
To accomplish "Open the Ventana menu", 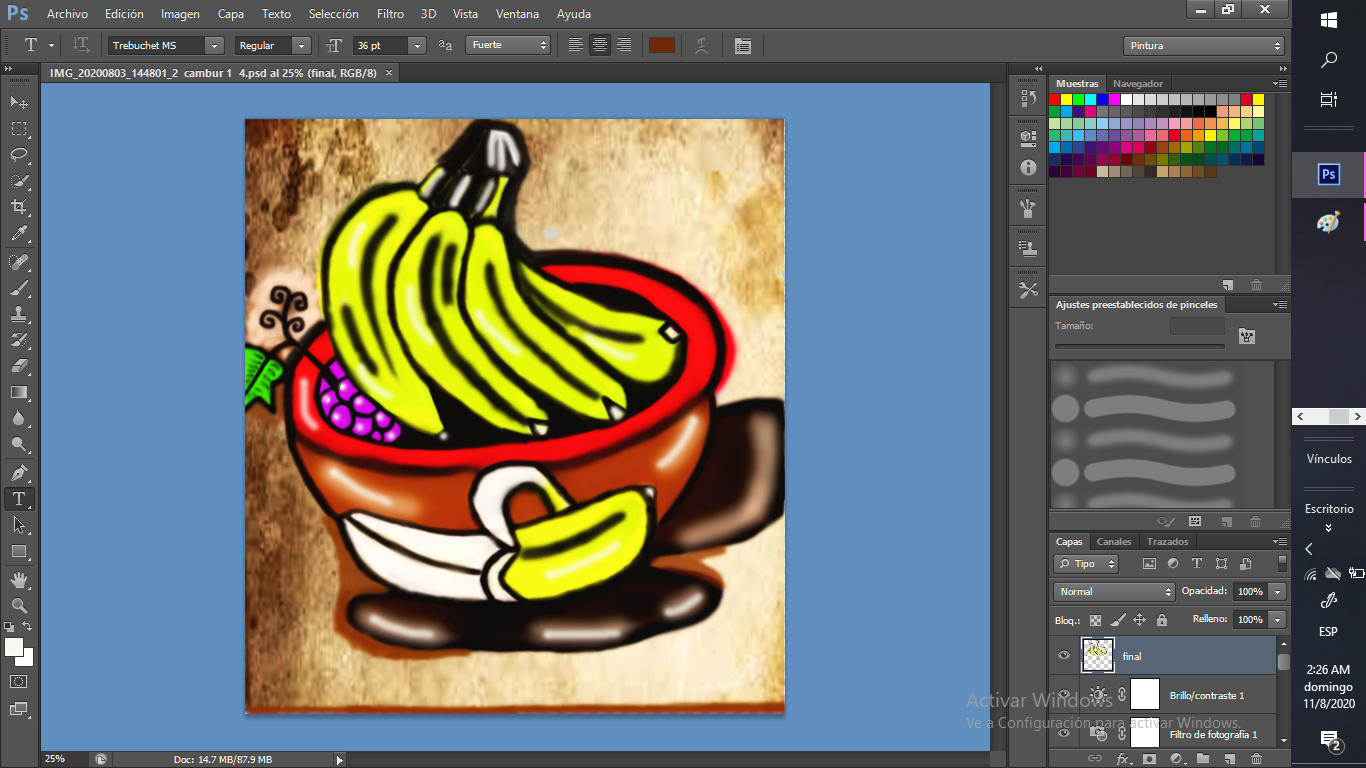I will (x=517, y=14).
